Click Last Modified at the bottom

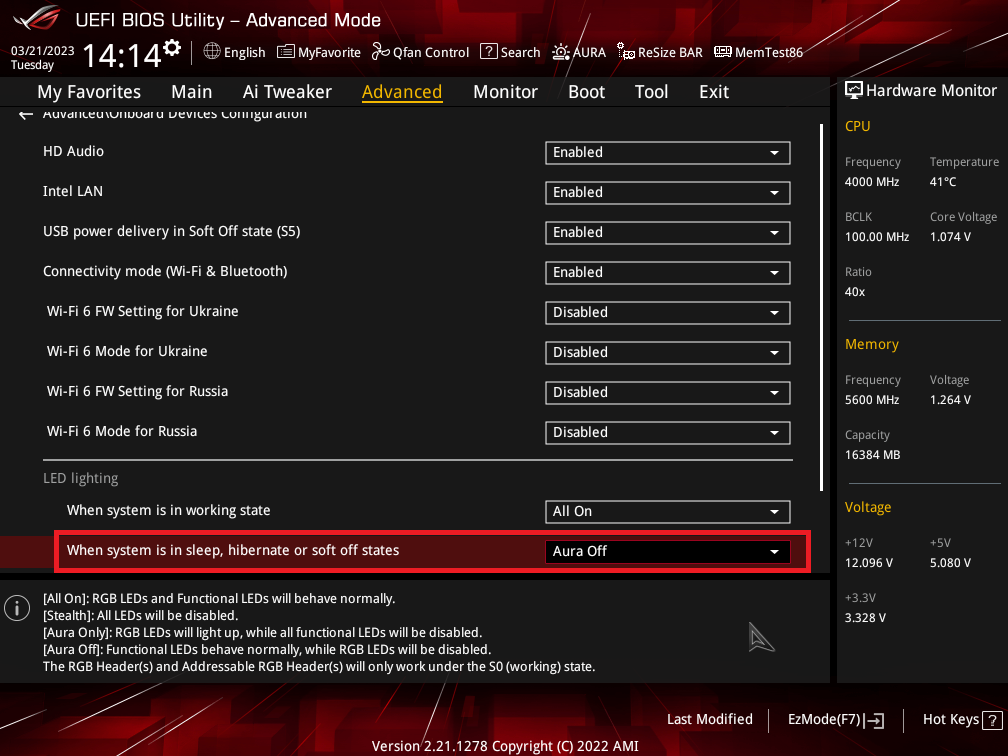coord(709,719)
